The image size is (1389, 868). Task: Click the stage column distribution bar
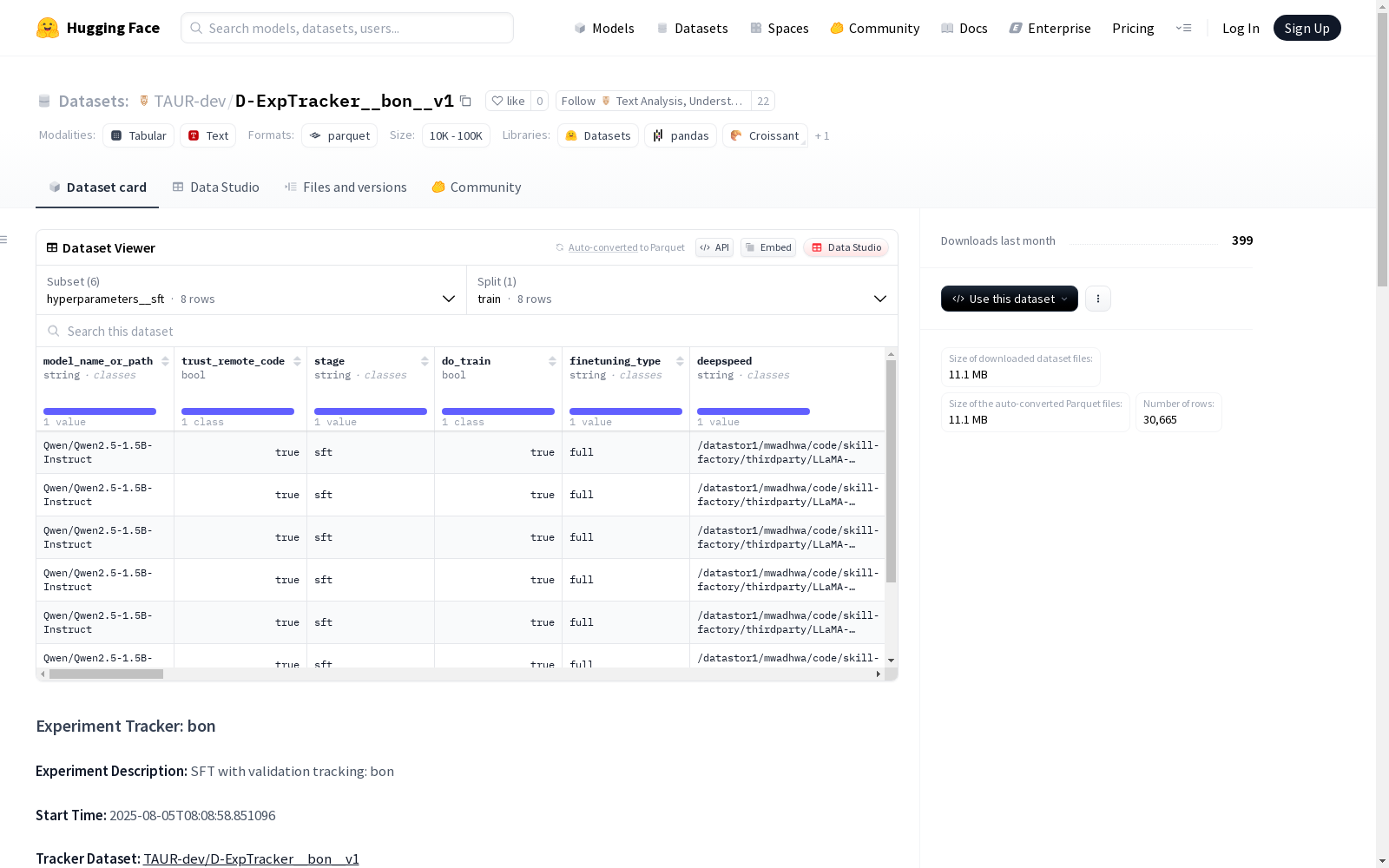371,411
